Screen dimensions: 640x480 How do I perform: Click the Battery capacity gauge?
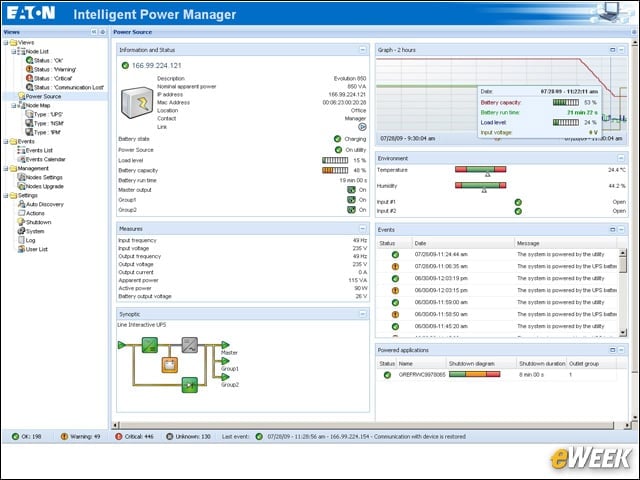tap(335, 170)
